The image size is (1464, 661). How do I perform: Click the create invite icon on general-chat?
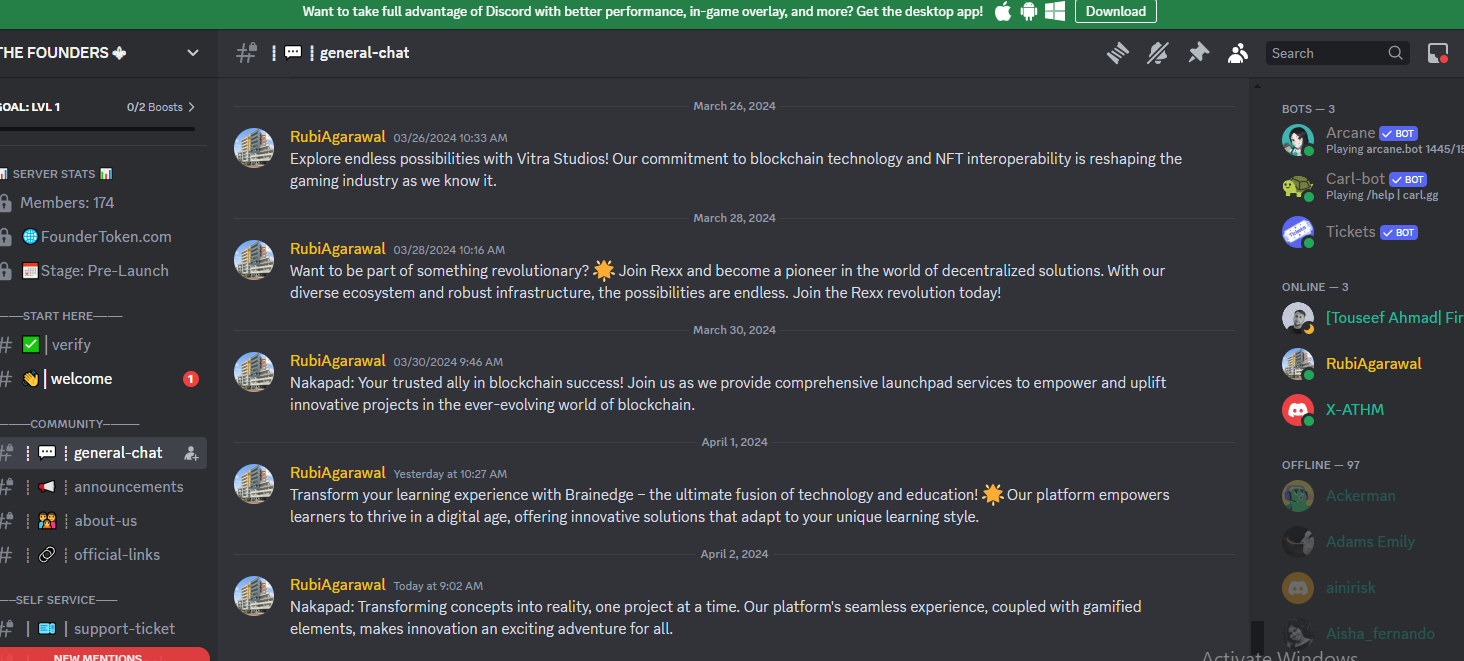click(x=191, y=453)
